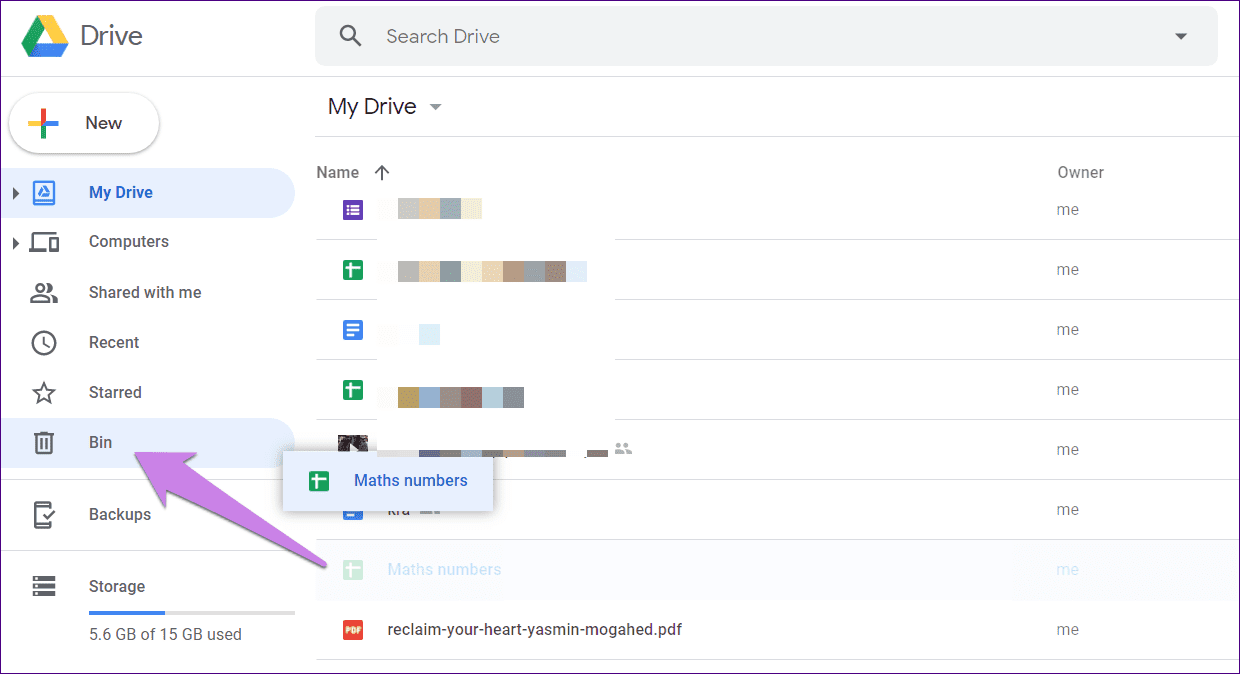Image resolution: width=1240 pixels, height=674 pixels.
Task: Open the Bin
Action: pyautogui.click(x=147, y=443)
